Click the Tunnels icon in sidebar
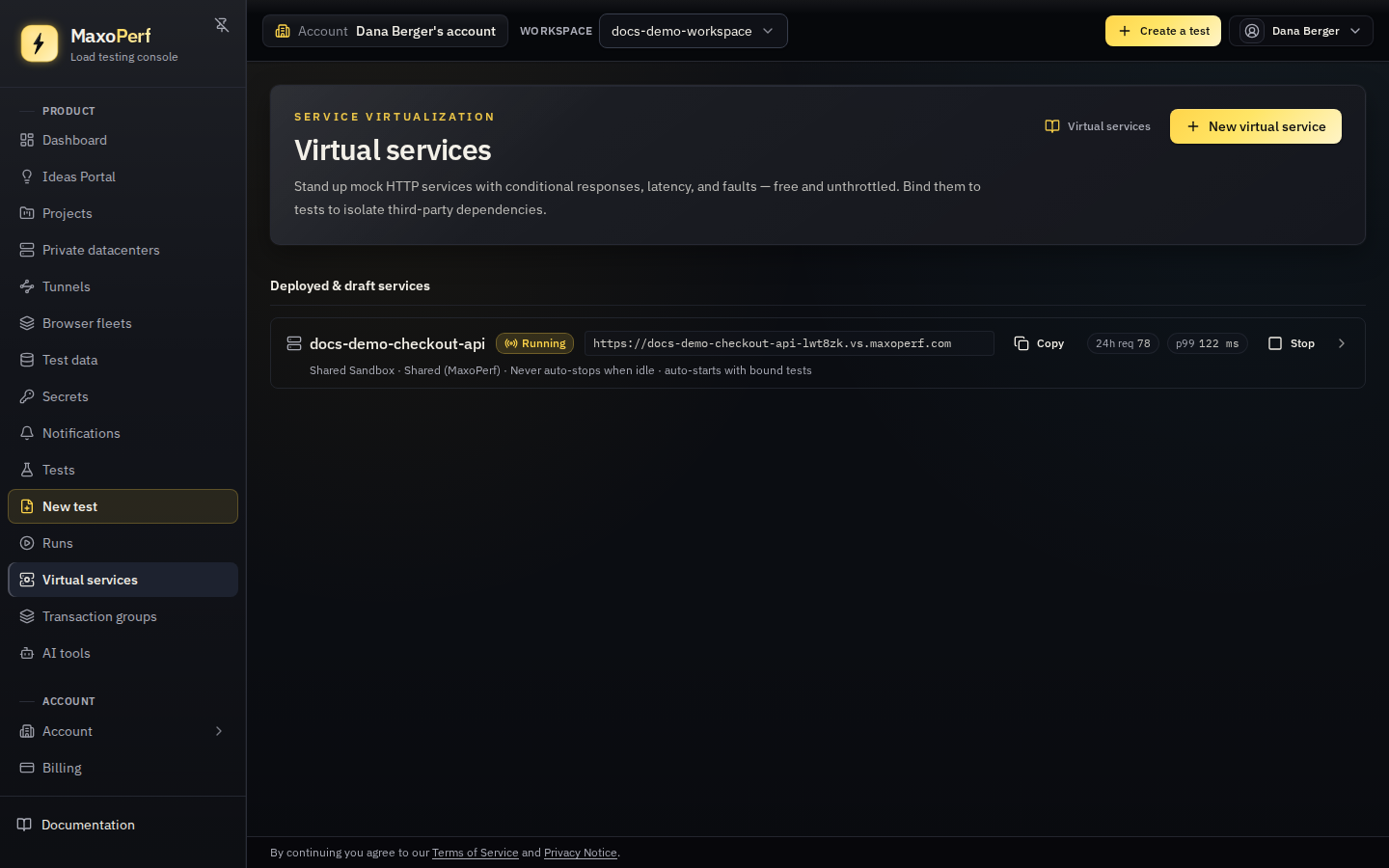The image size is (1389, 868). click(27, 286)
